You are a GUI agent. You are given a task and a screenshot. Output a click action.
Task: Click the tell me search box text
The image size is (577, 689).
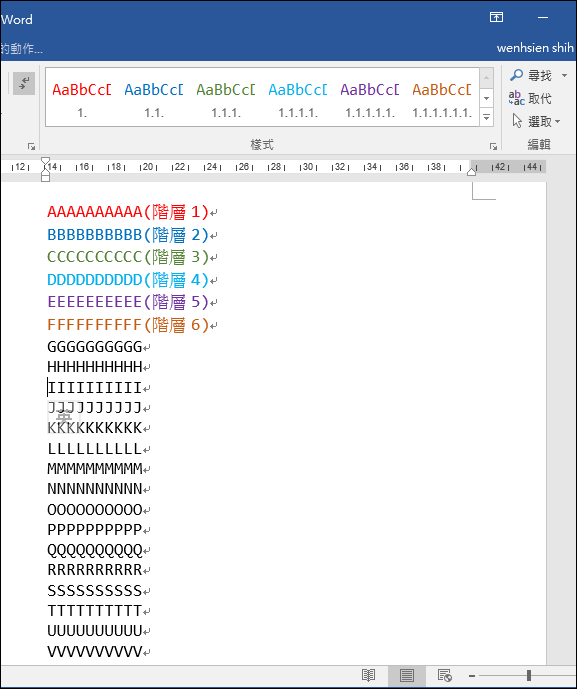(x=22, y=48)
